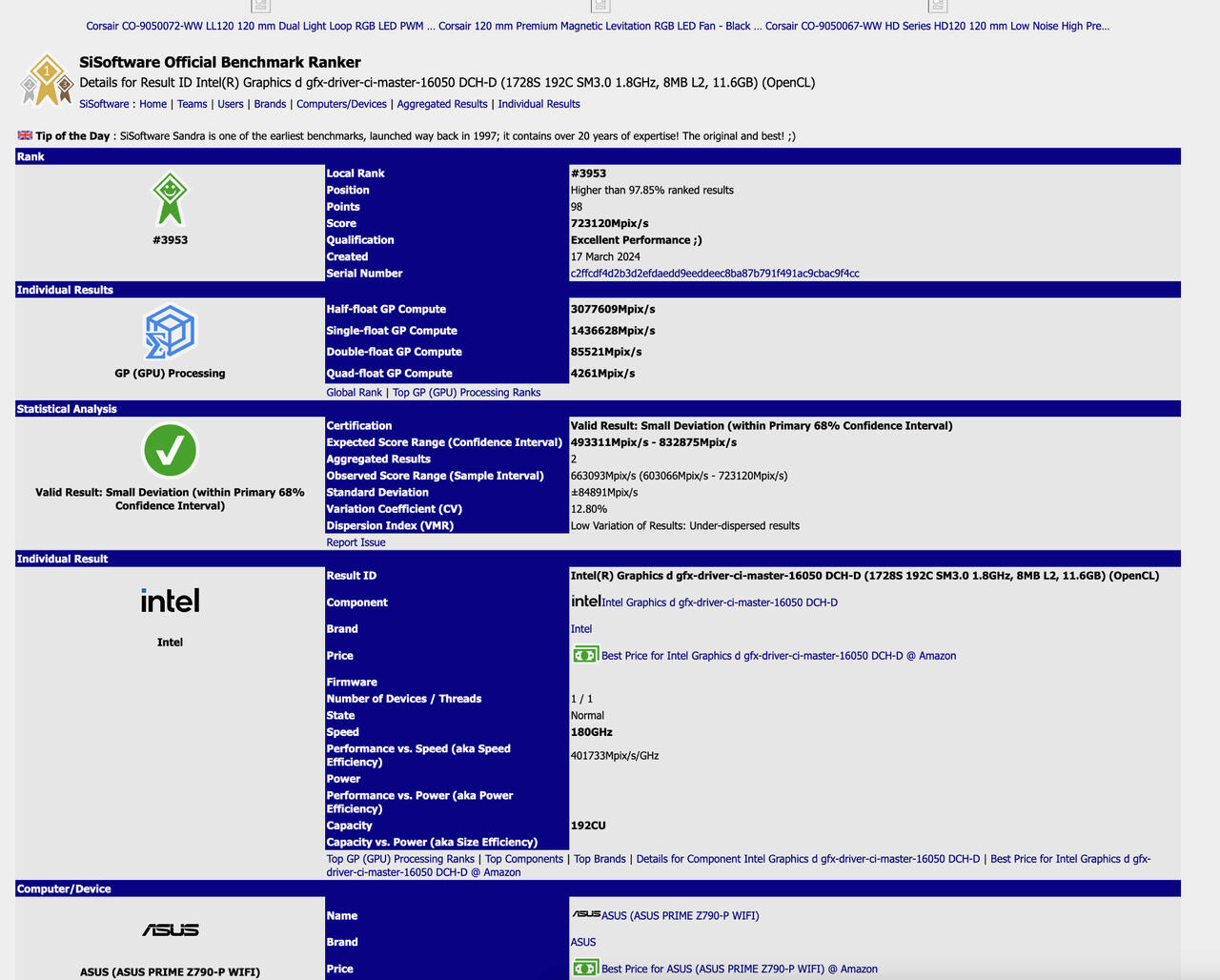1220x980 pixels.
Task: Open Best Price for Intel Graphics @ Amazon in Price row
Action: click(779, 656)
